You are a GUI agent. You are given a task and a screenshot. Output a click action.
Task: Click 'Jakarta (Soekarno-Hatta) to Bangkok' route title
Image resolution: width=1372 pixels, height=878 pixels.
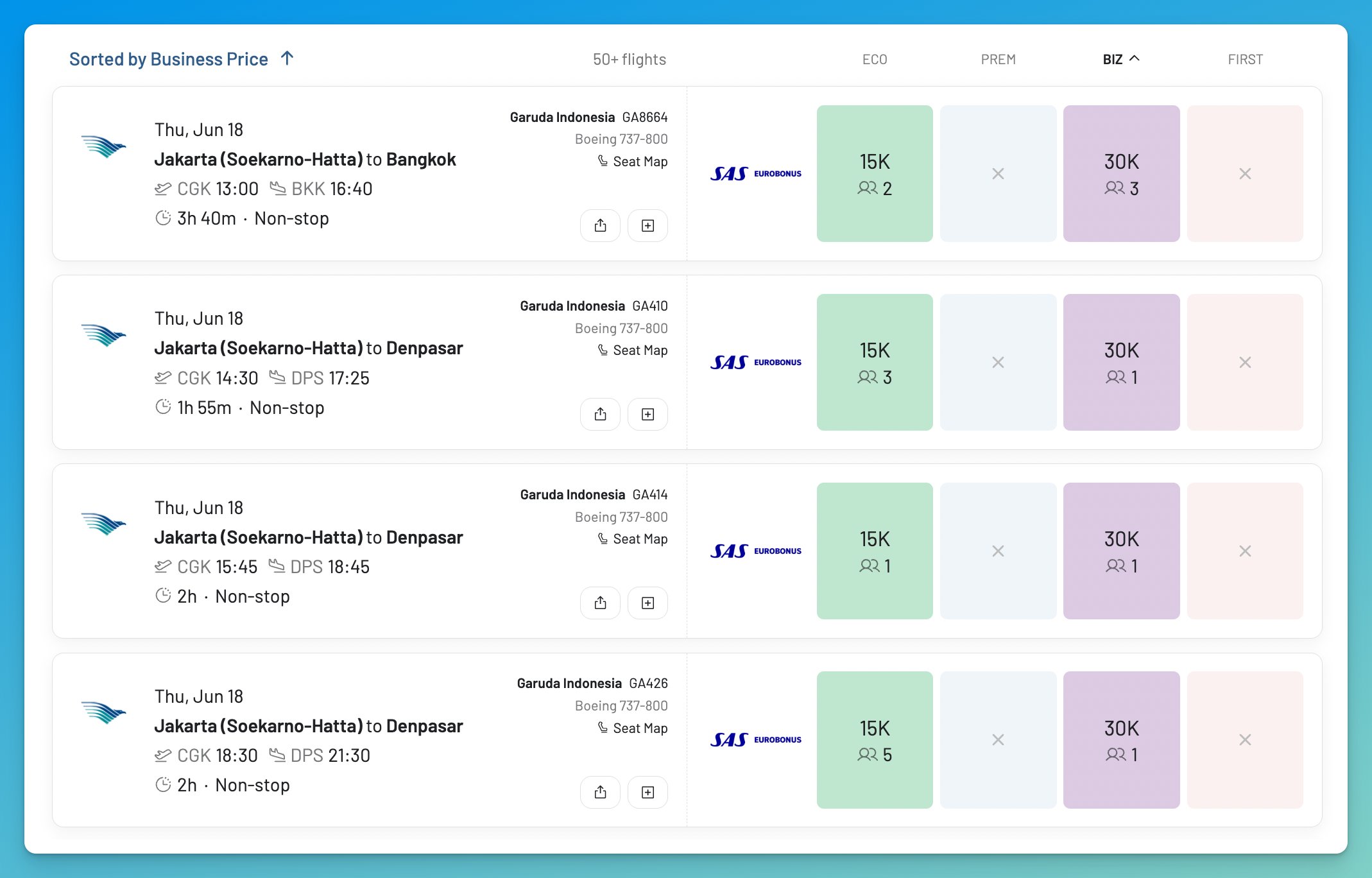305,159
